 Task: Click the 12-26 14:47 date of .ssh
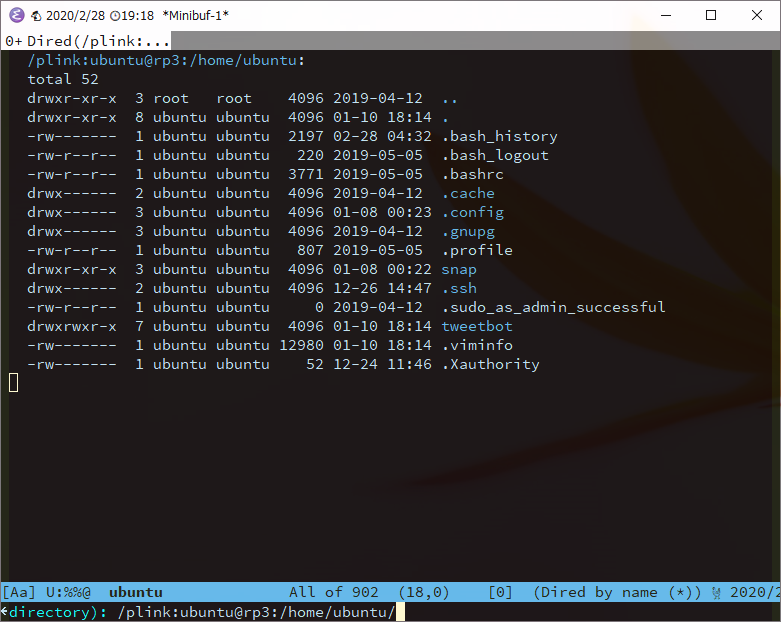pos(382,288)
